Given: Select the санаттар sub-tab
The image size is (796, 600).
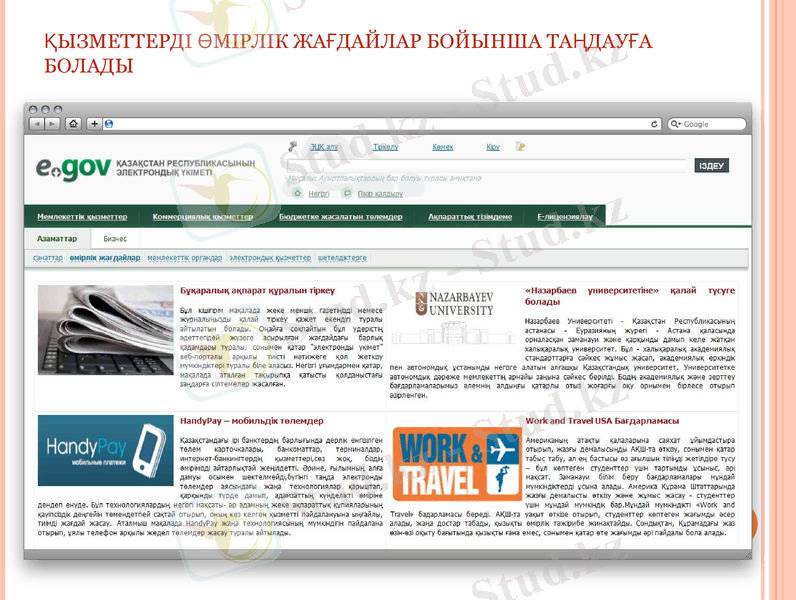Looking at the screenshot, I should point(48,257).
